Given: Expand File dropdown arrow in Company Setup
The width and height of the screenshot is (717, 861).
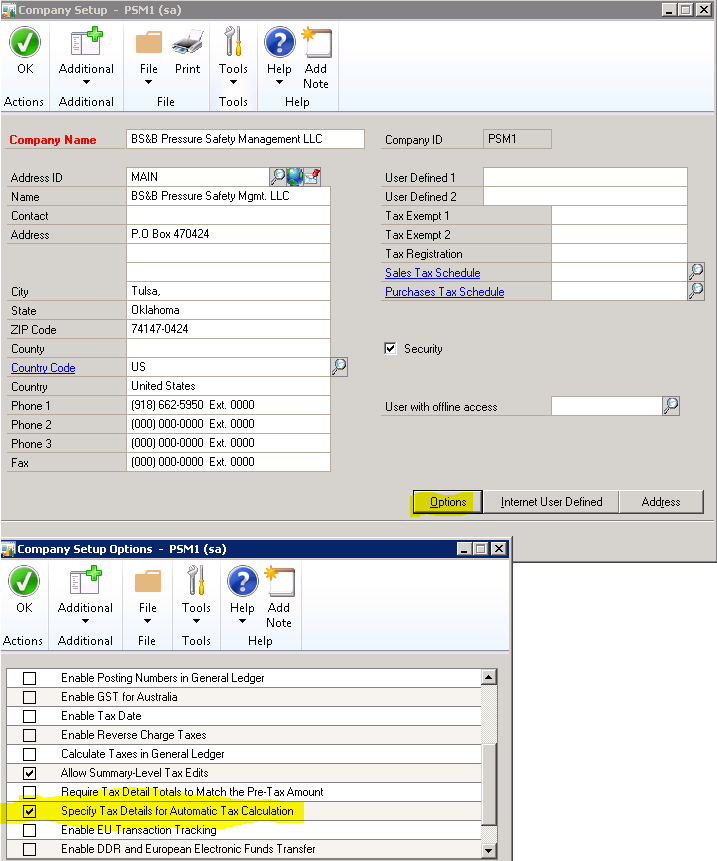Looking at the screenshot, I should [148, 82].
